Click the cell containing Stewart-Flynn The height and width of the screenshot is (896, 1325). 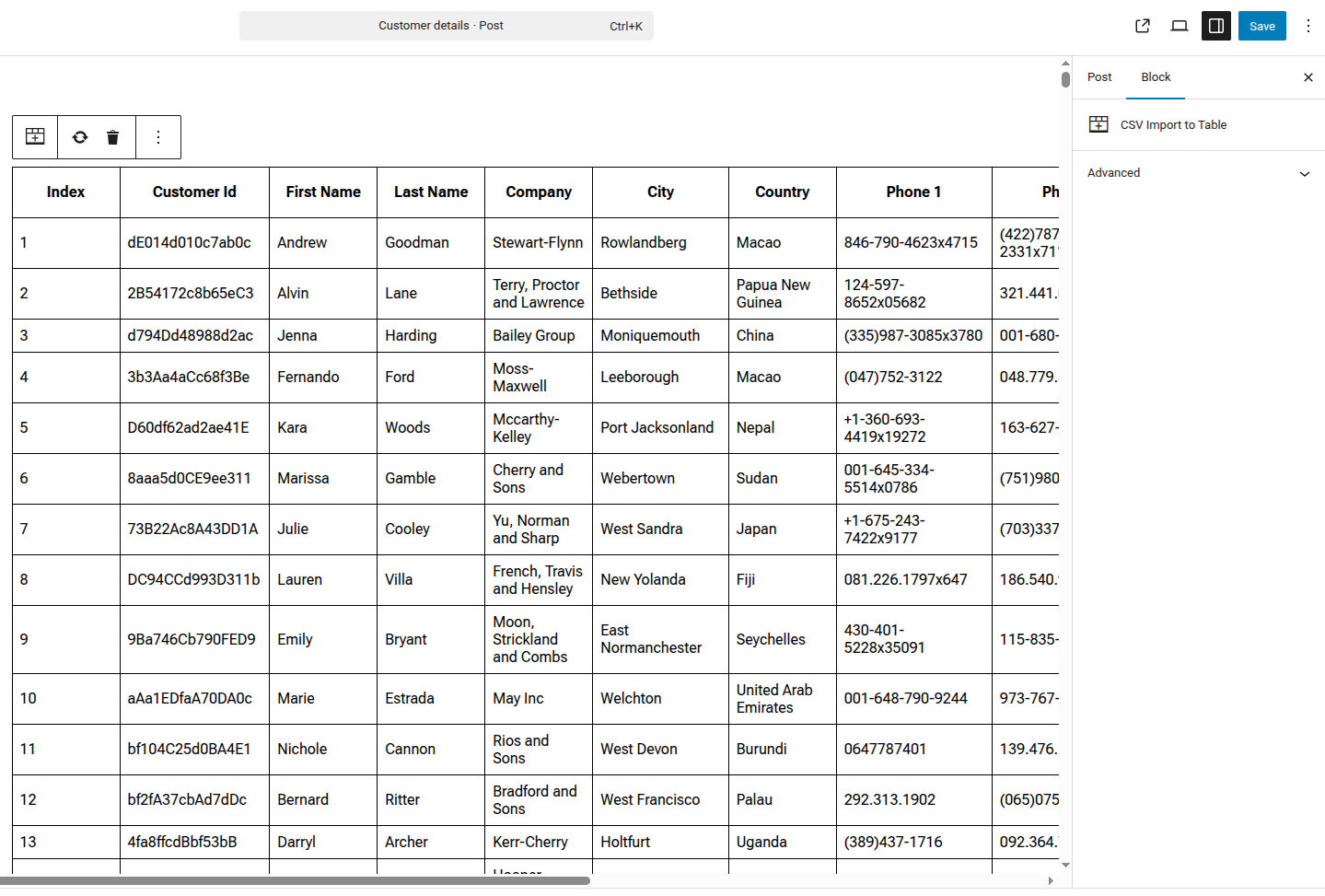(x=538, y=242)
